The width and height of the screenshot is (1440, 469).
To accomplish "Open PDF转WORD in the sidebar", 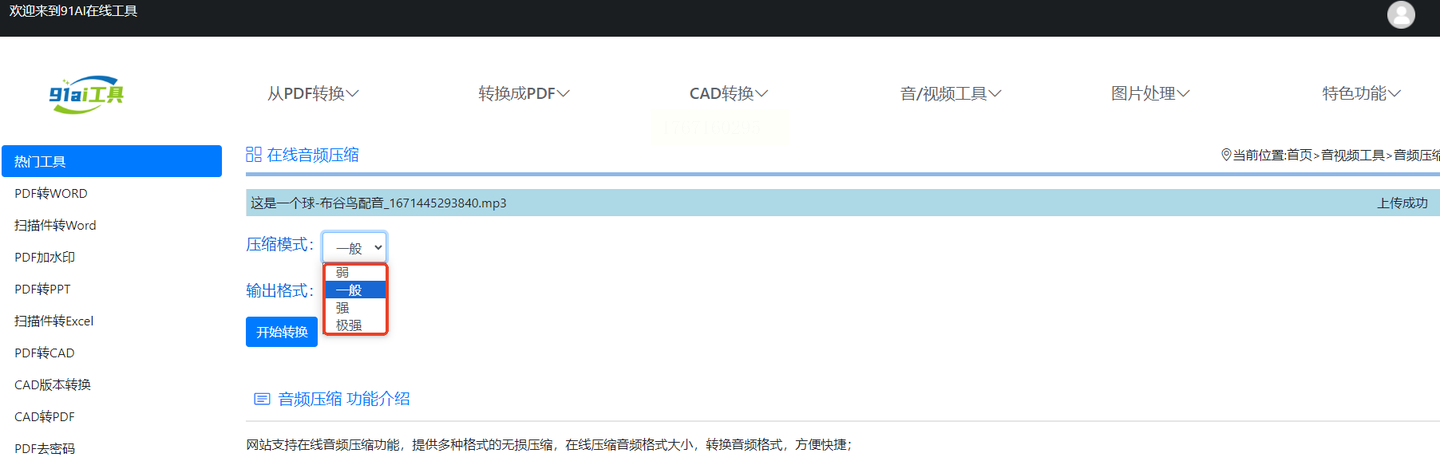I will [x=51, y=193].
